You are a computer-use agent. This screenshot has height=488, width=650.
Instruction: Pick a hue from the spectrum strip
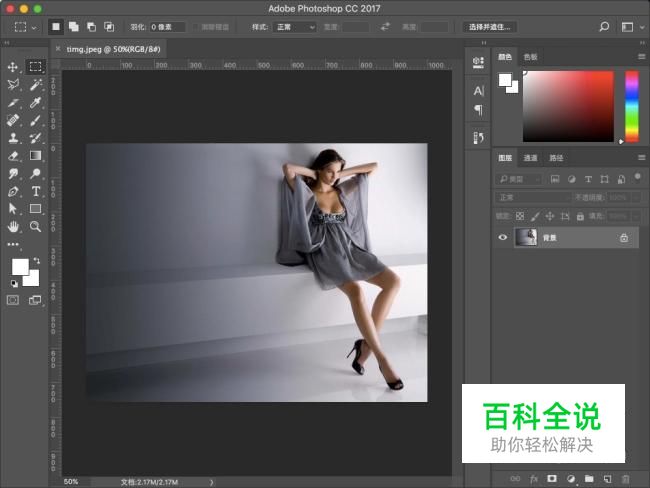[x=632, y=105]
